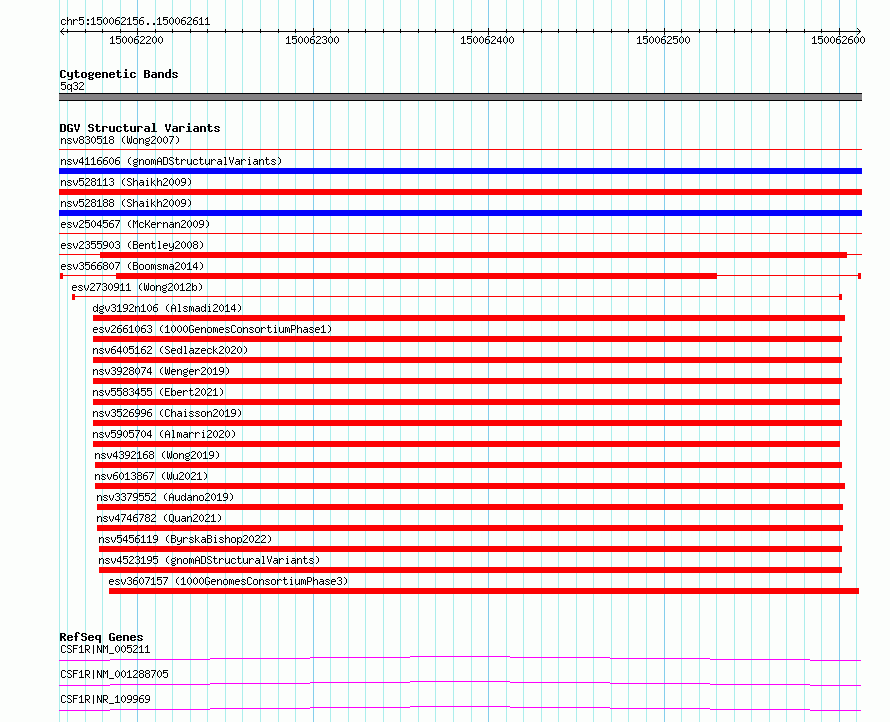Click the red bar below esv3607157

point(484,591)
